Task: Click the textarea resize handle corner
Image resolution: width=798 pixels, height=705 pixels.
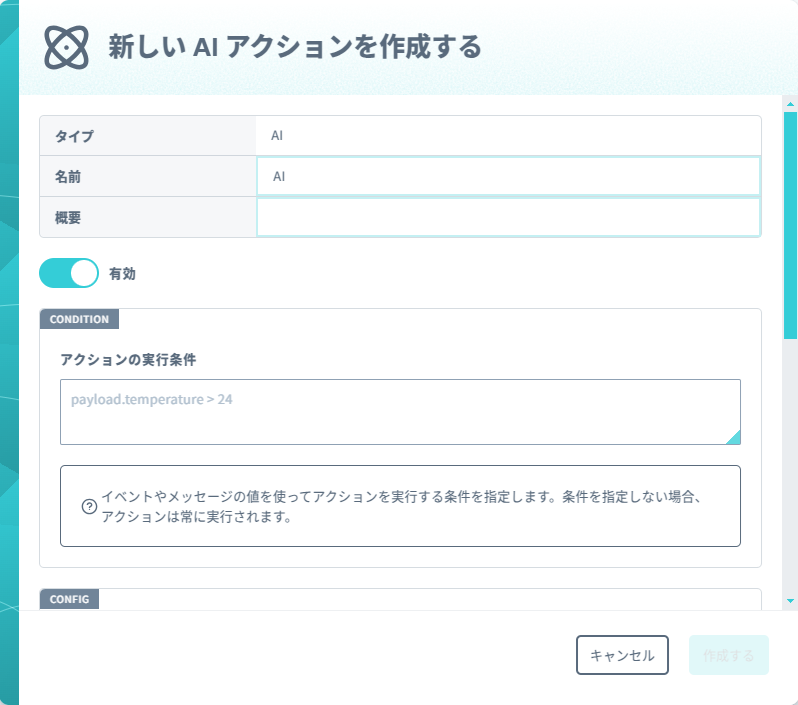Action: 733,437
